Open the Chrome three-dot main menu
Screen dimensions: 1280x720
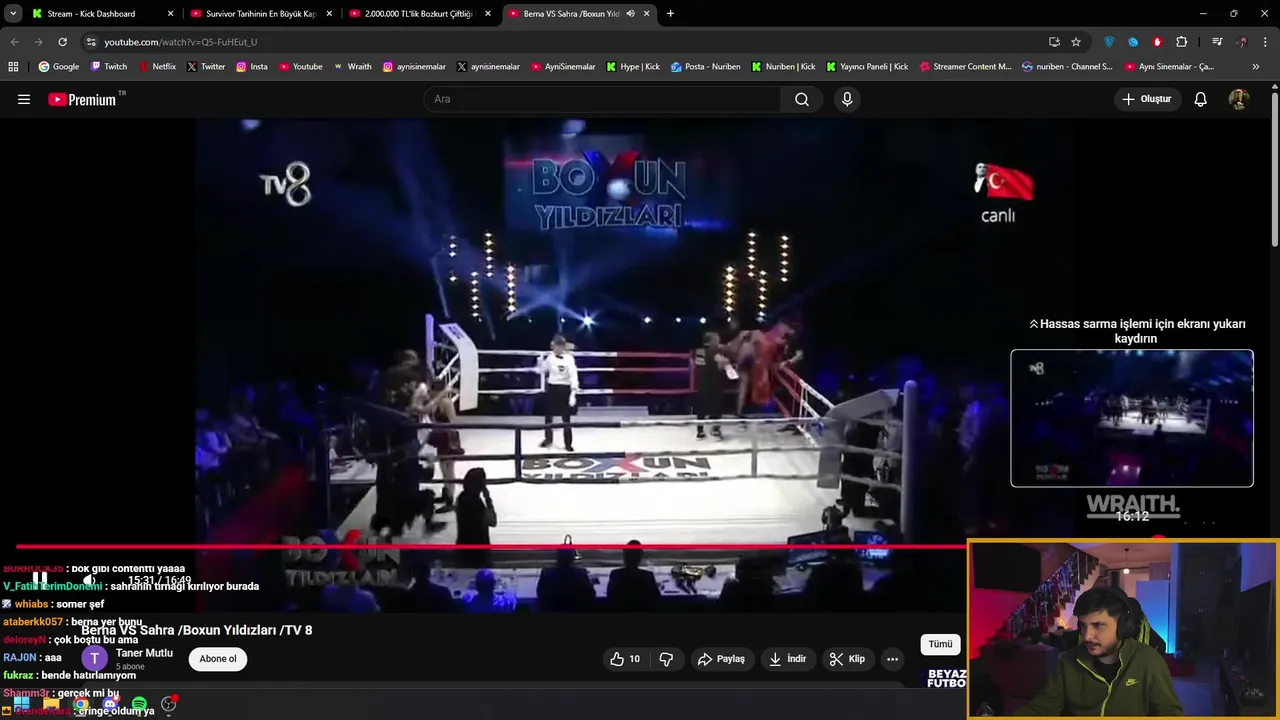(1266, 42)
